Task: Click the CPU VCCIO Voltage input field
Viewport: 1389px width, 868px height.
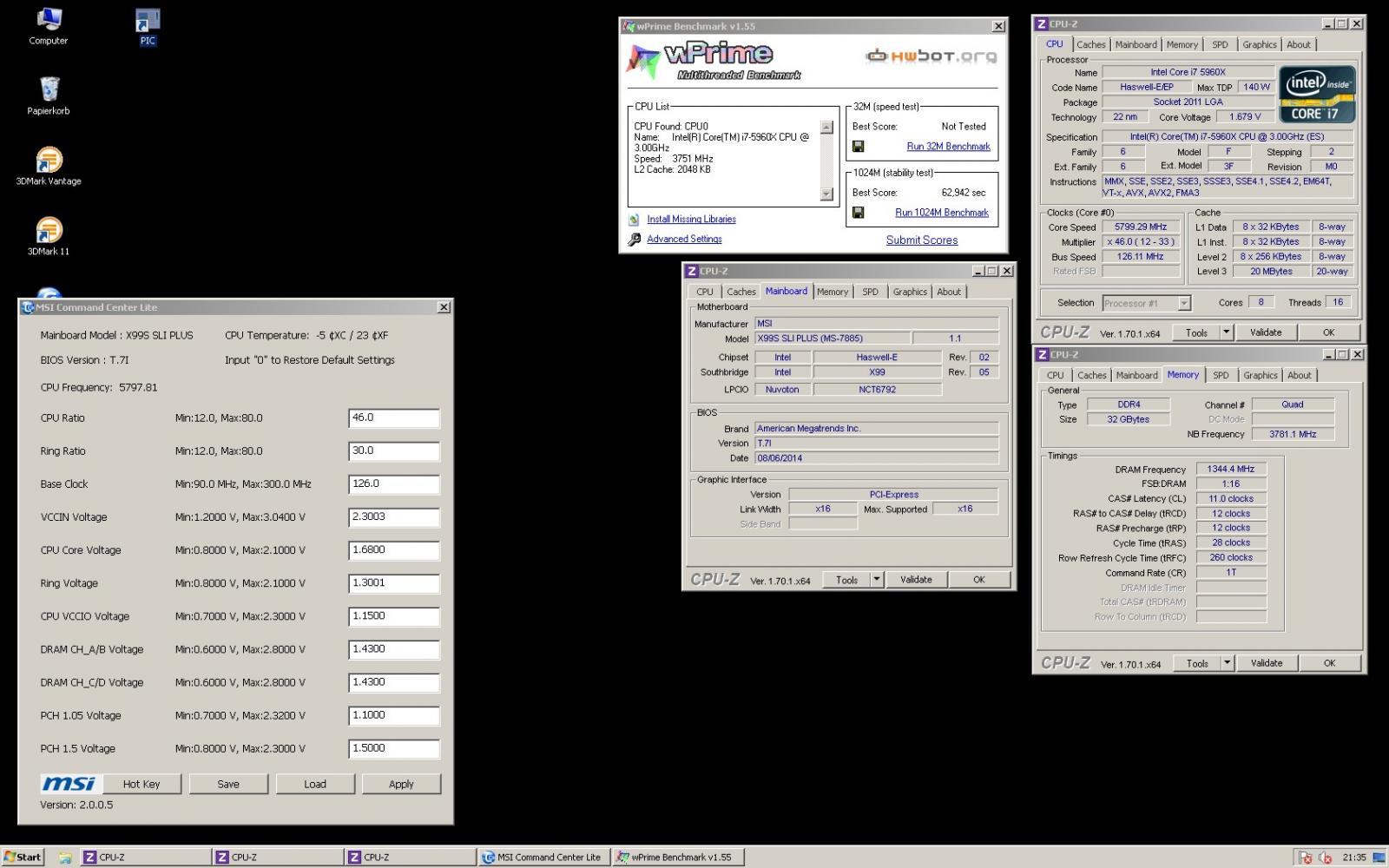Action: tap(394, 616)
